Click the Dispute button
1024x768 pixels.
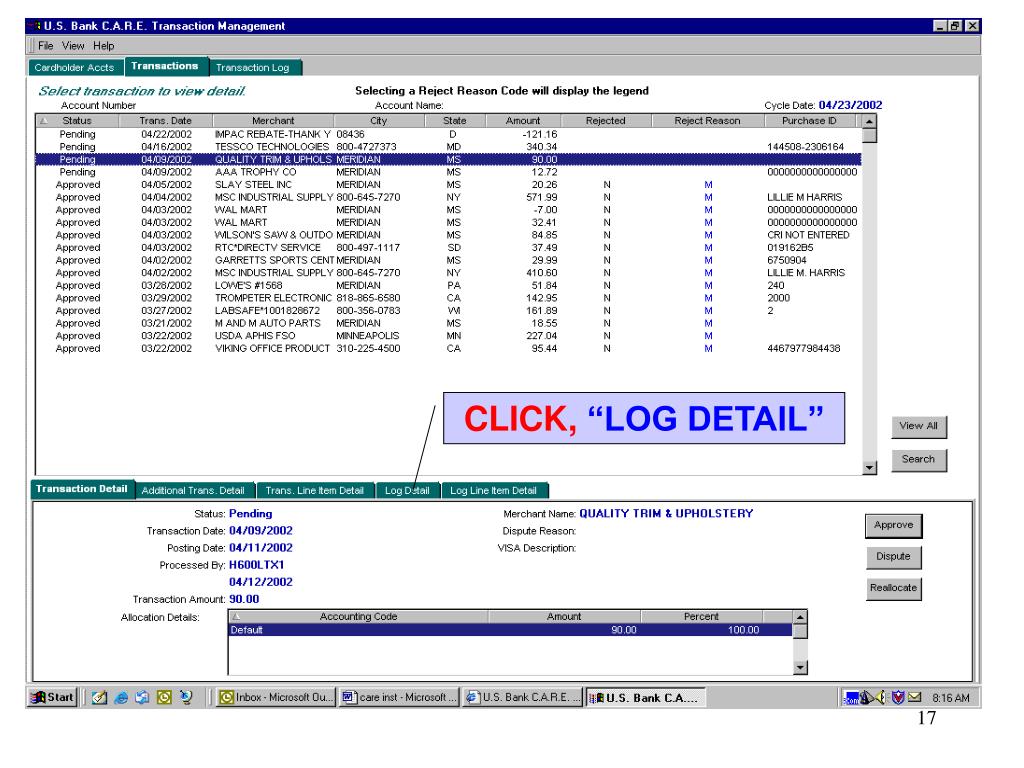click(x=893, y=556)
